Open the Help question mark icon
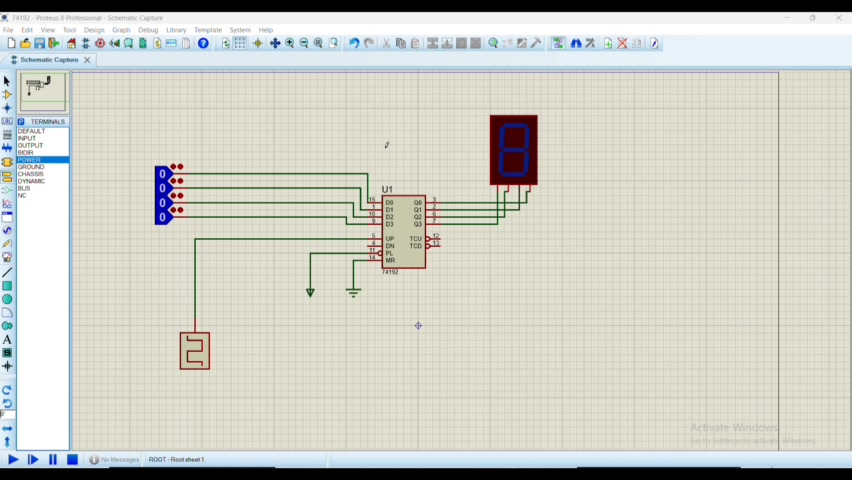This screenshot has height=480, width=852. 203,43
